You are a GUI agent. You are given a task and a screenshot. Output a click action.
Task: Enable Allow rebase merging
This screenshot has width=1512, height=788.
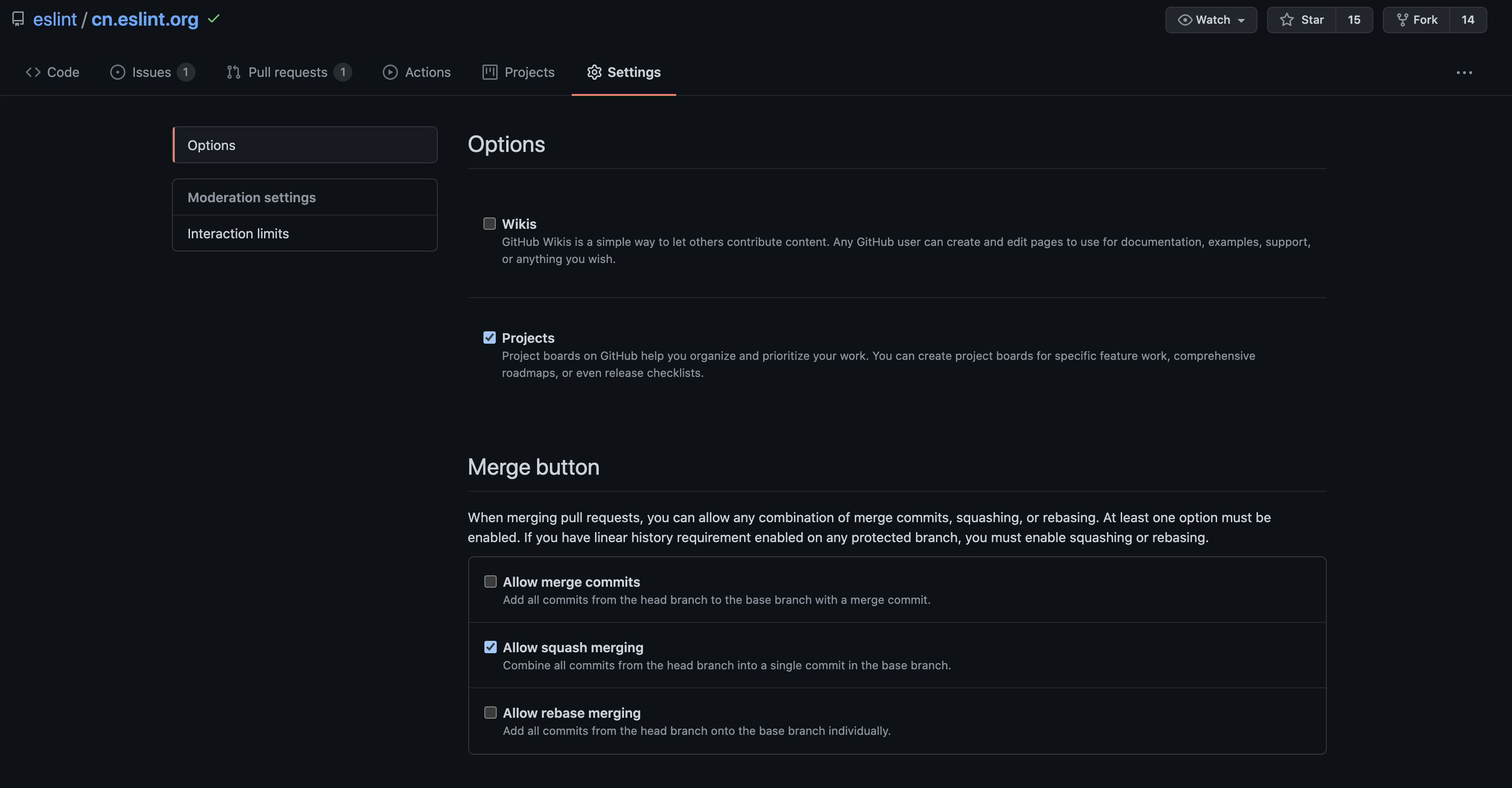[x=490, y=713]
